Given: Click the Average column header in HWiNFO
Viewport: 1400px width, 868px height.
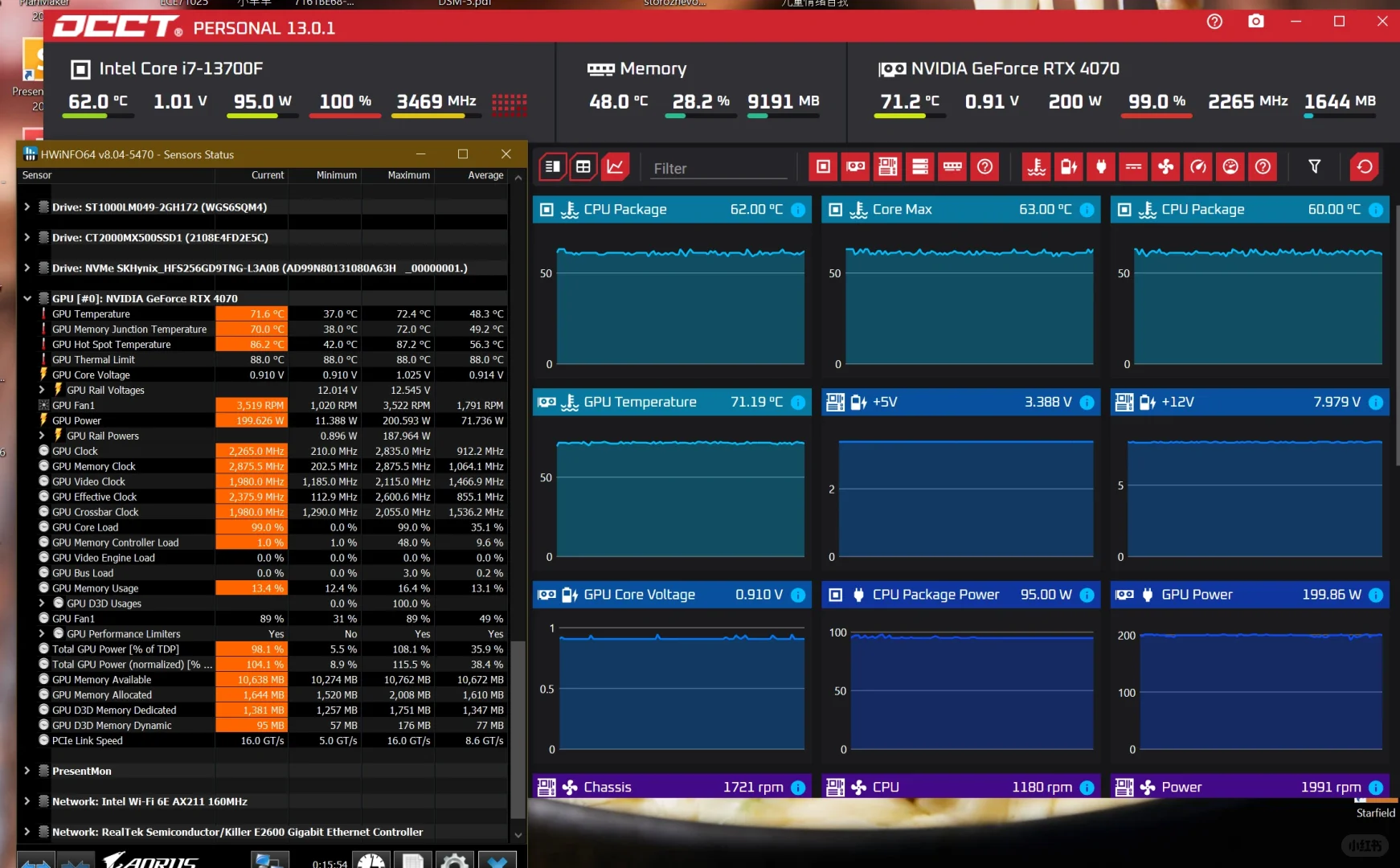Looking at the screenshot, I should (x=471, y=175).
